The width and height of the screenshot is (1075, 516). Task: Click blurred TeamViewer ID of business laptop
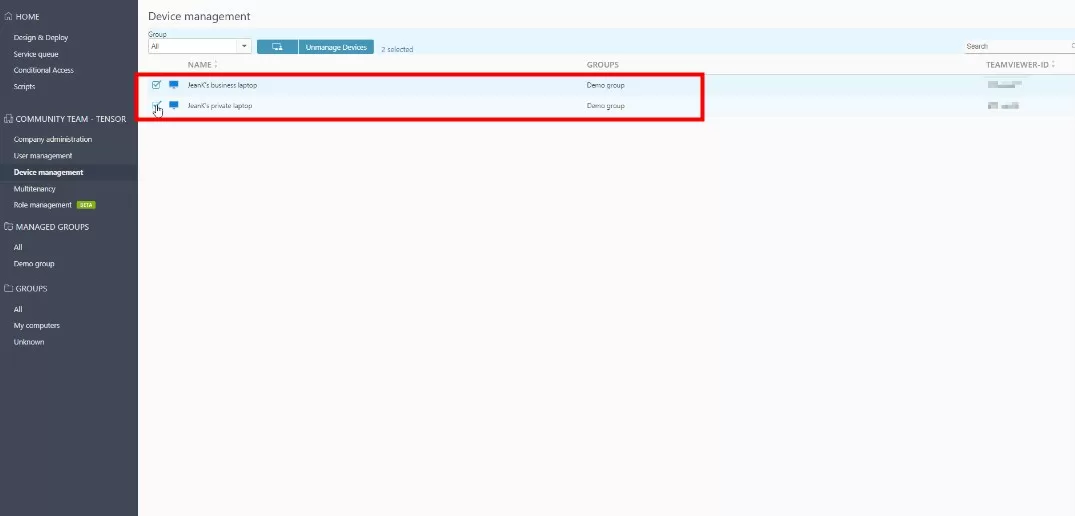[1004, 85]
